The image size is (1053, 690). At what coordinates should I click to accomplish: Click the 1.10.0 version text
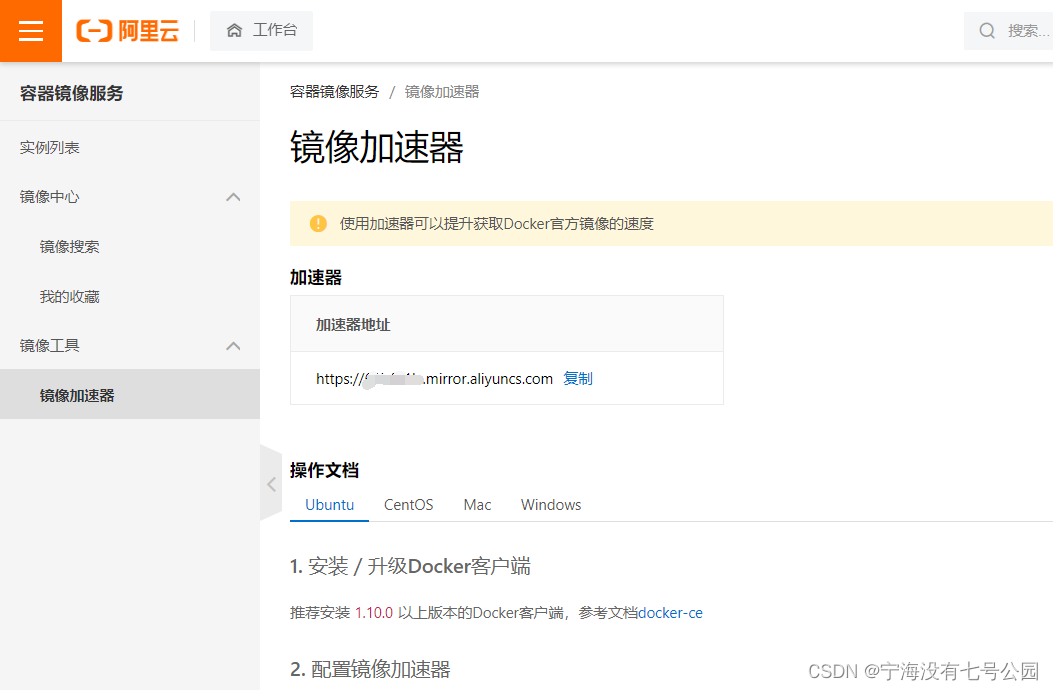tap(374, 613)
